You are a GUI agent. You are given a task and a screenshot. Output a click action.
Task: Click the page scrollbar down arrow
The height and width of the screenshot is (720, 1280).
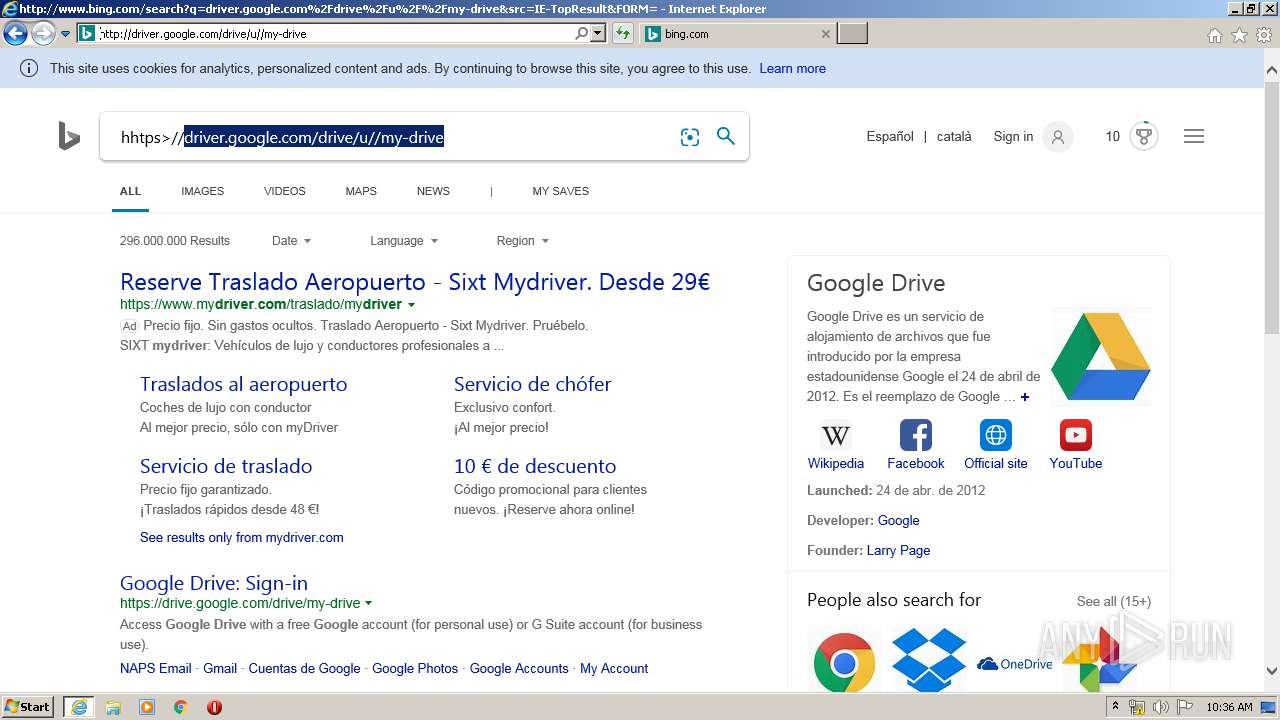[x=1271, y=671]
